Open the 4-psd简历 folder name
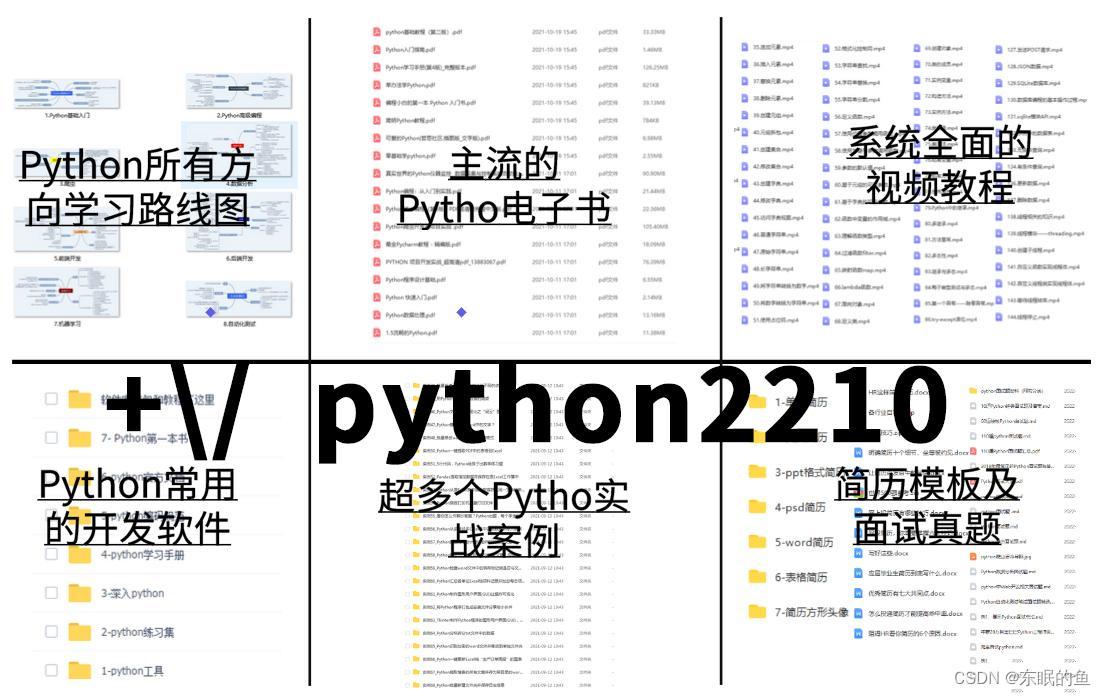Screen dimensions: 1106x696 tap(801, 507)
